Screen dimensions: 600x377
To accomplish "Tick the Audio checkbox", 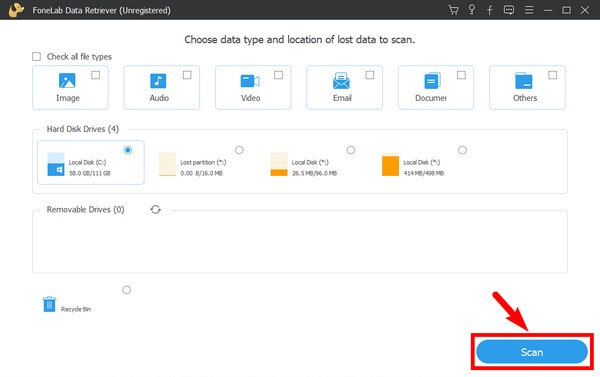I will click(187, 75).
